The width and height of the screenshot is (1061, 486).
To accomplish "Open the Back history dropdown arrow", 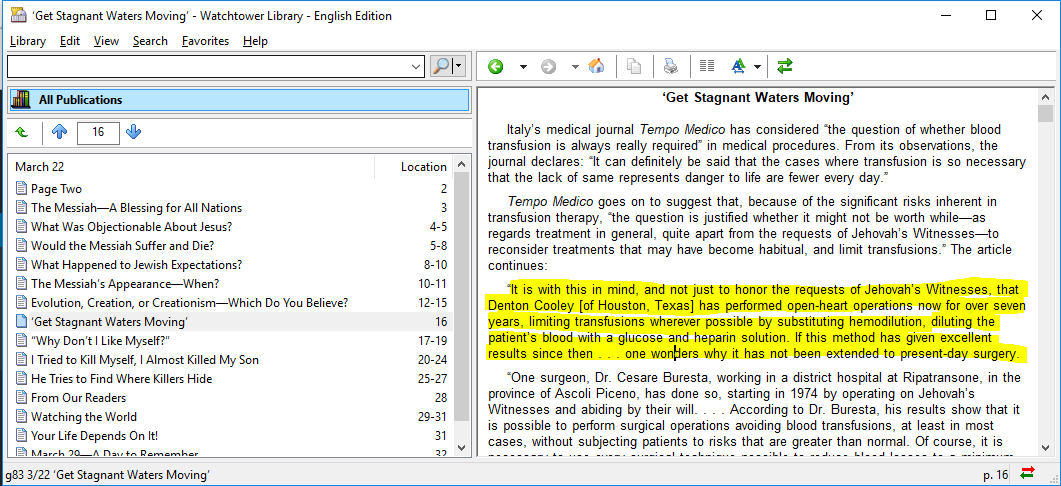I will point(522,67).
